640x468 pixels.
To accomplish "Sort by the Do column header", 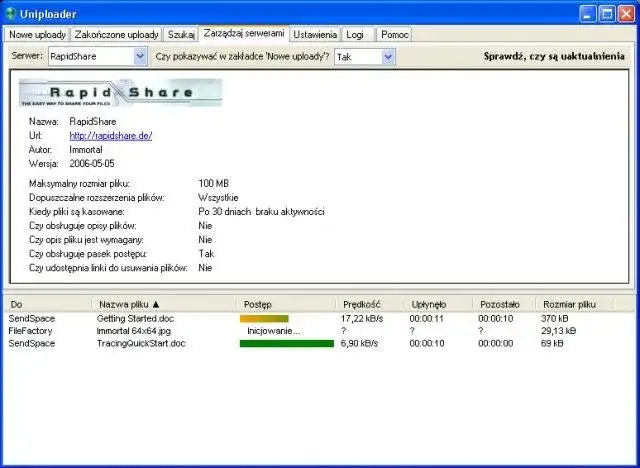I will 48,304.
